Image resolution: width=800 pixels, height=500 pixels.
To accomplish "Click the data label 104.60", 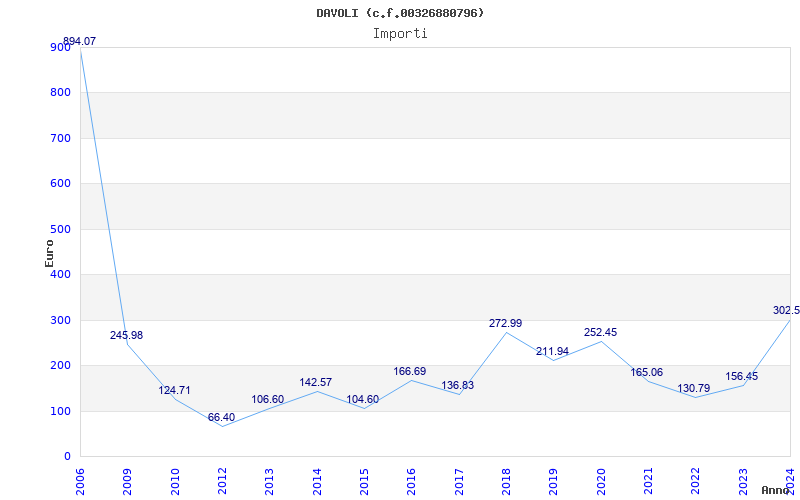I will (x=363, y=399).
